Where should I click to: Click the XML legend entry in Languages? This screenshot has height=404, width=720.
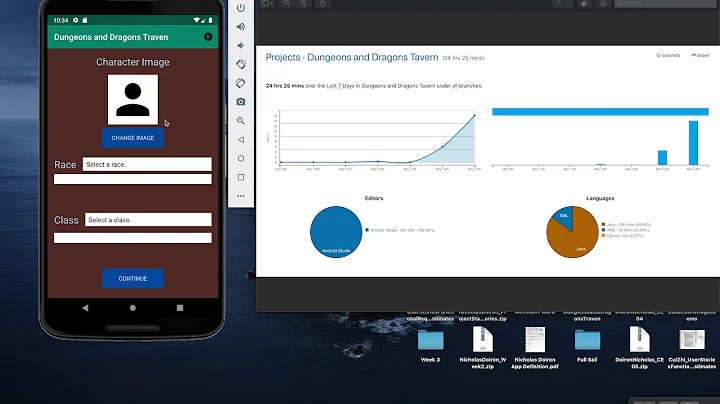[625, 230]
